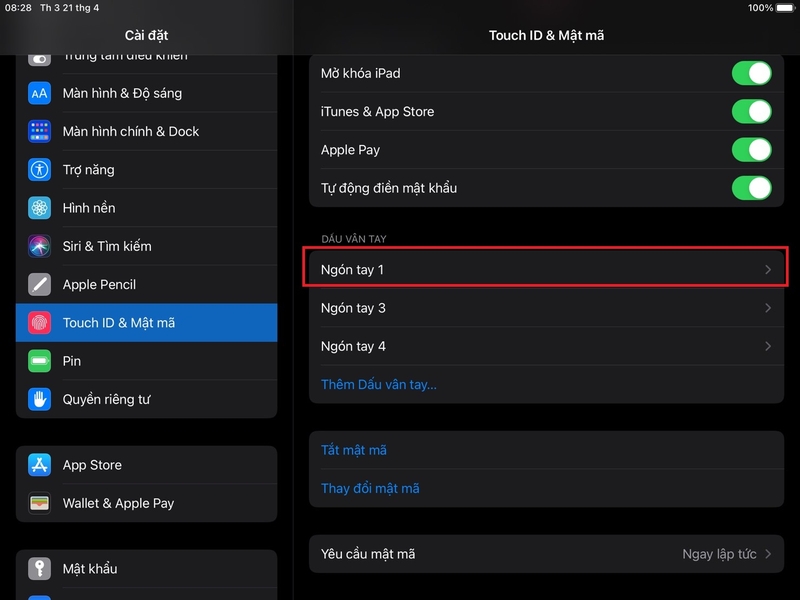Open Mật khẩu settings
The height and width of the screenshot is (600, 800).
point(146,568)
